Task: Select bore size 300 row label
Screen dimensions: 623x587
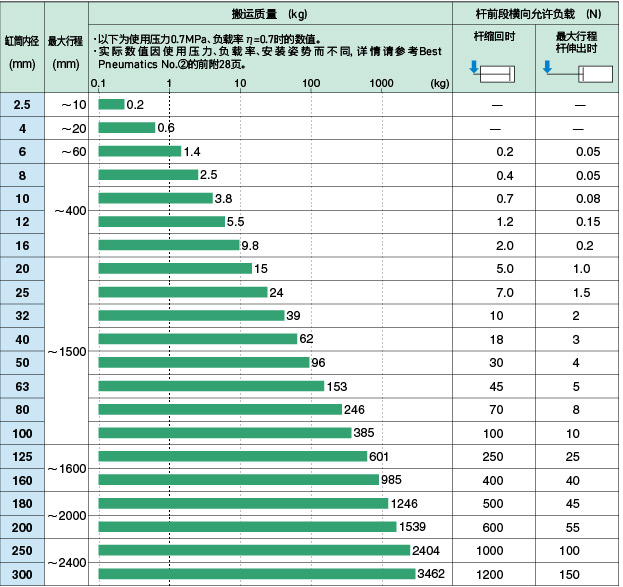Action: pos(22,574)
